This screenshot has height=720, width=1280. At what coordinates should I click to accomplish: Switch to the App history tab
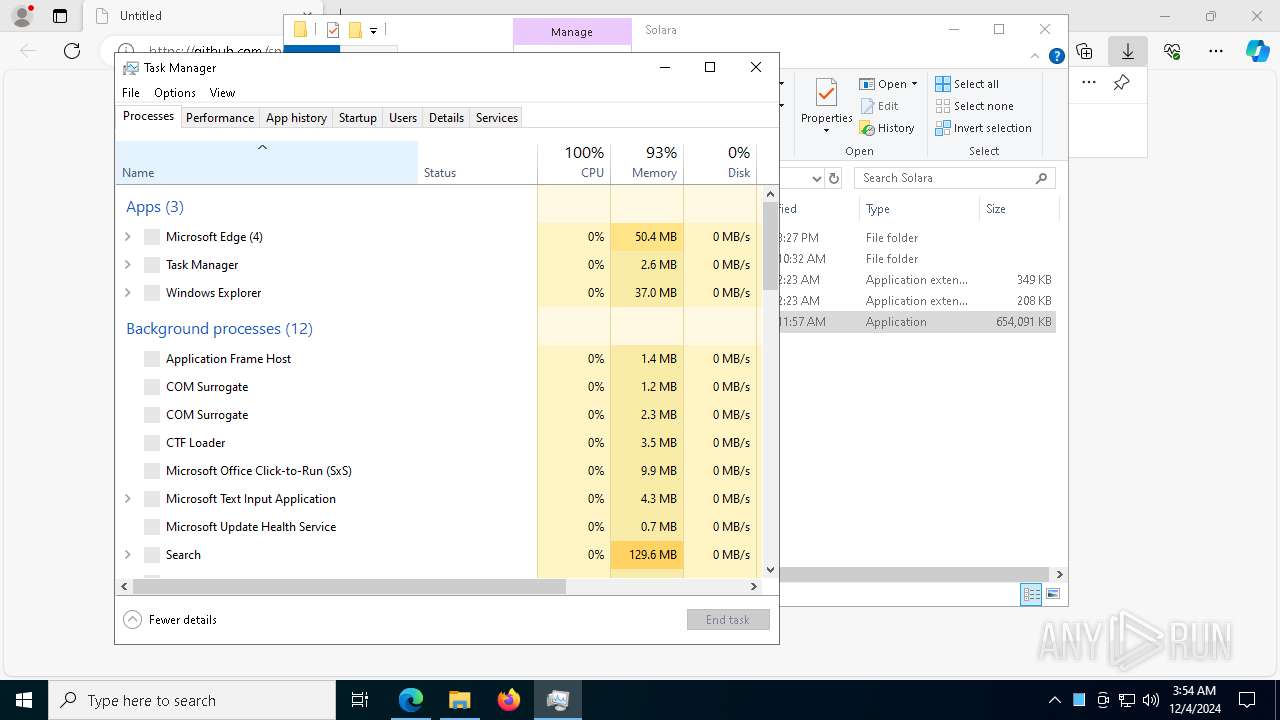[296, 118]
